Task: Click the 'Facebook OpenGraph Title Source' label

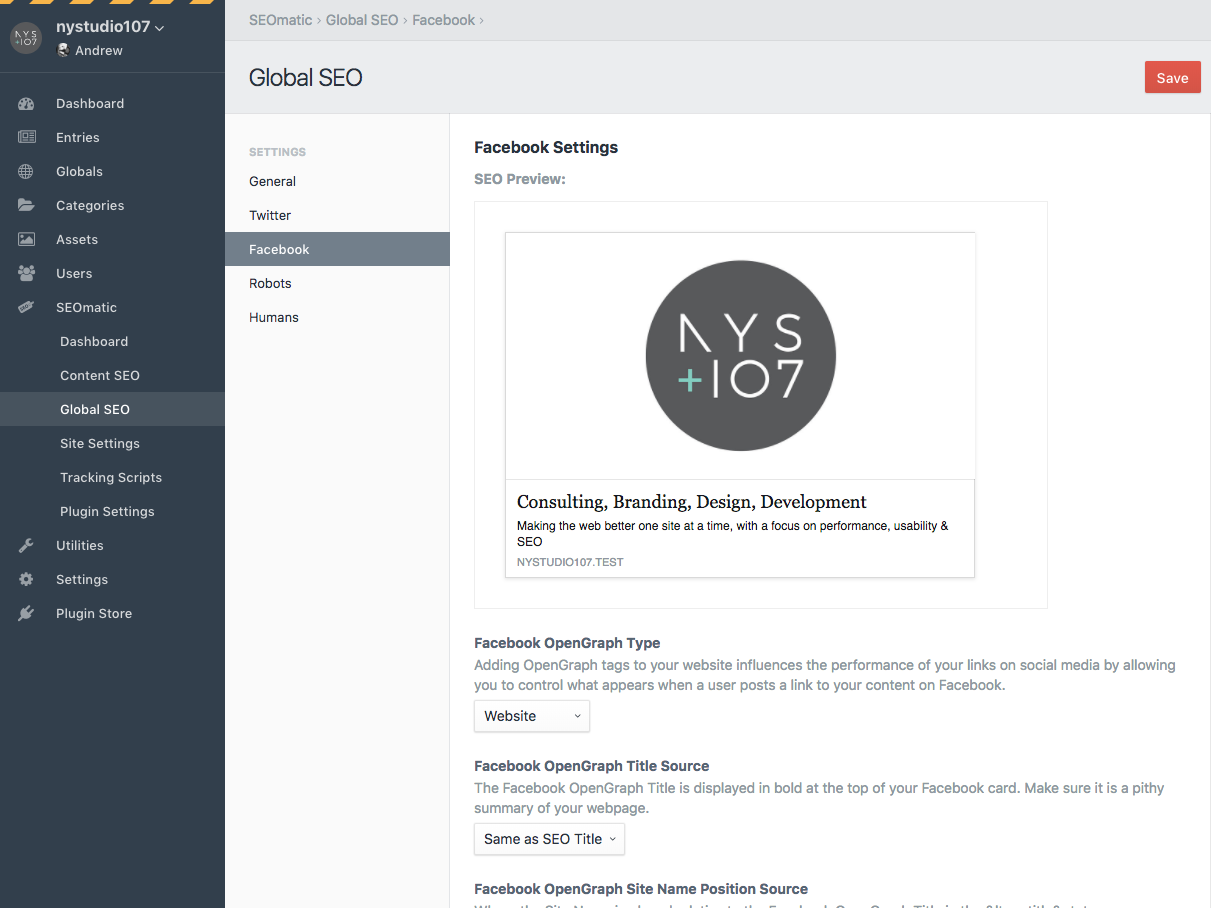Action: pos(592,766)
